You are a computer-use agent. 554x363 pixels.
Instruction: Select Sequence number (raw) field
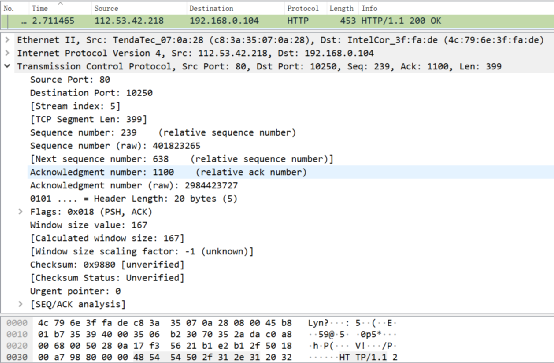pyautogui.click(x=115, y=146)
